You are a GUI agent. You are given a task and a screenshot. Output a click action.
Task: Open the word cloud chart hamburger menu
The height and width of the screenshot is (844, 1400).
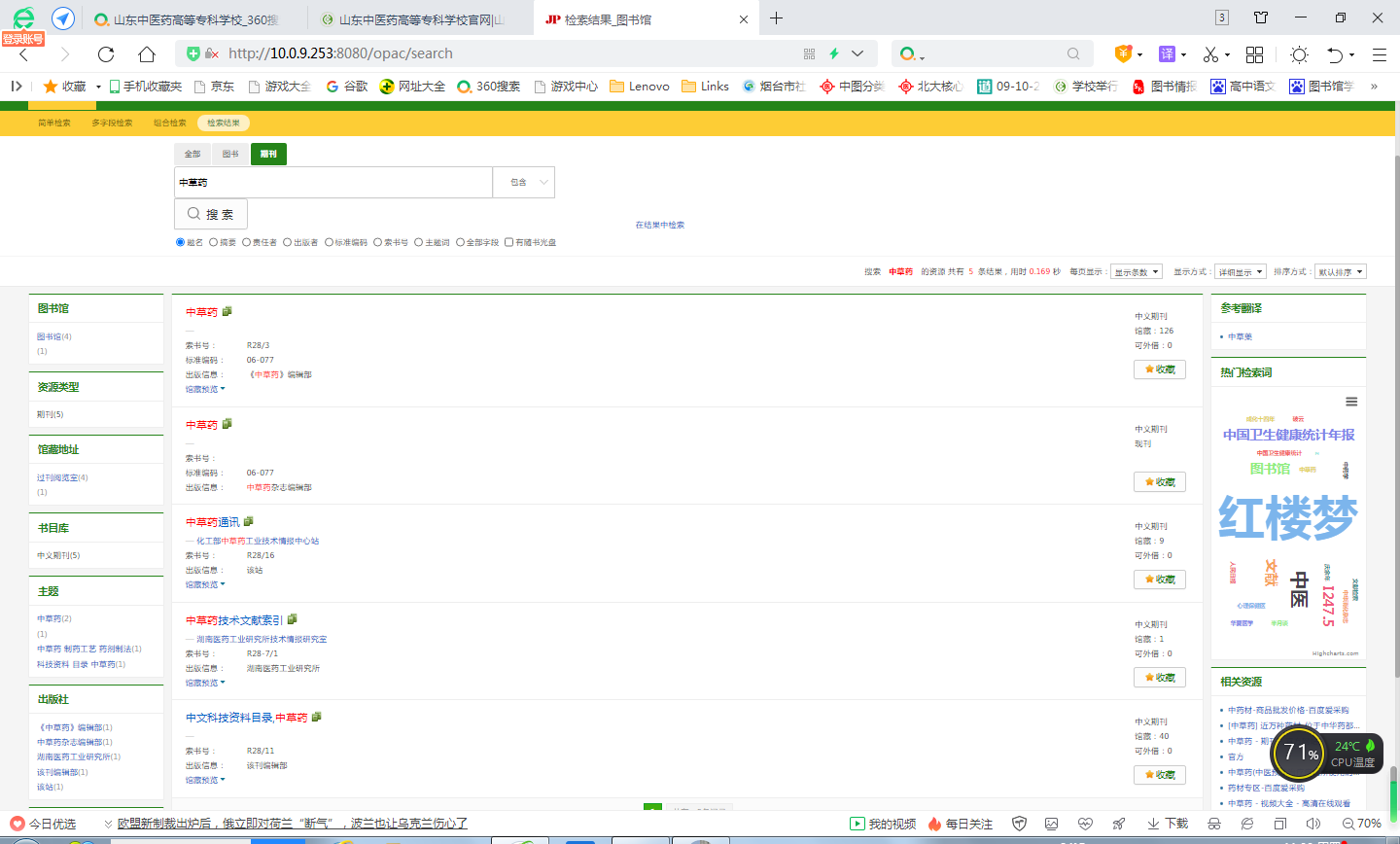pos(1351,402)
